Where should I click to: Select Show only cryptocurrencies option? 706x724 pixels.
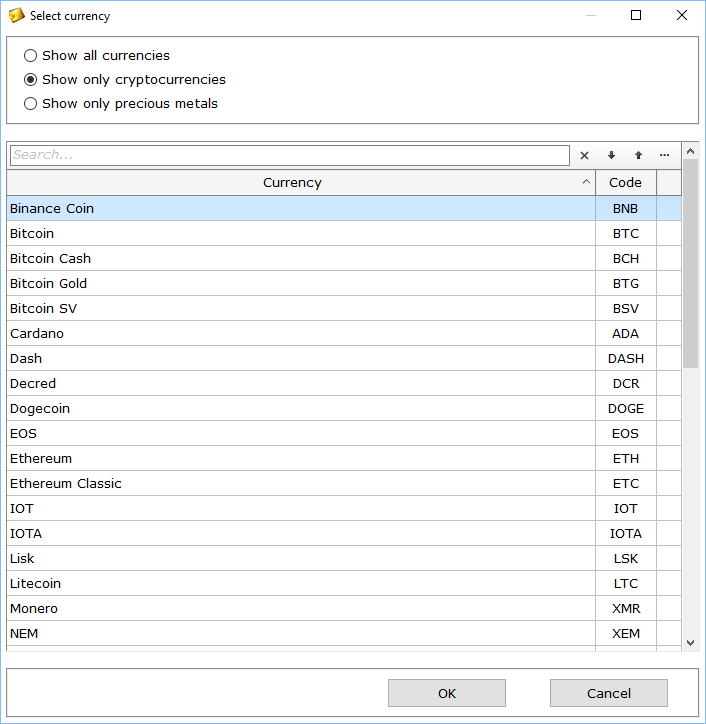pos(125,79)
